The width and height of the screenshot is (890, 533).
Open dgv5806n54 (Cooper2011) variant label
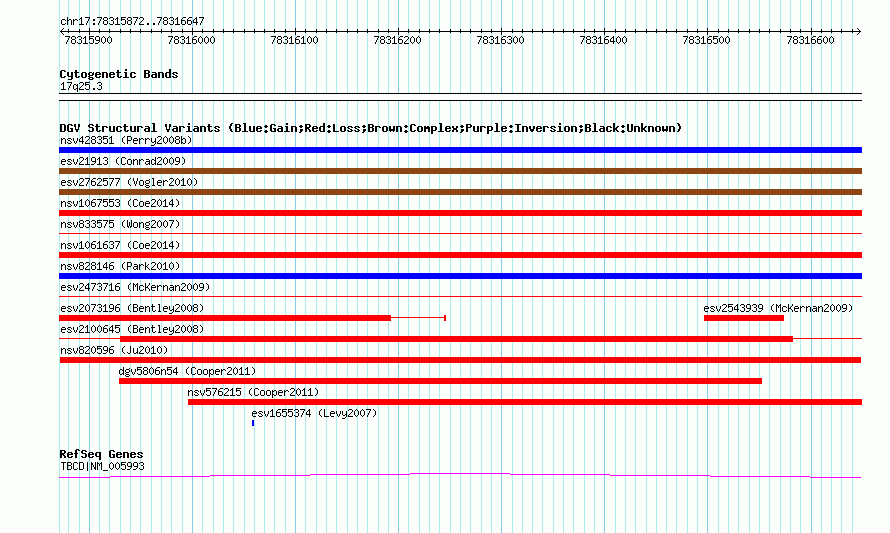(187, 371)
